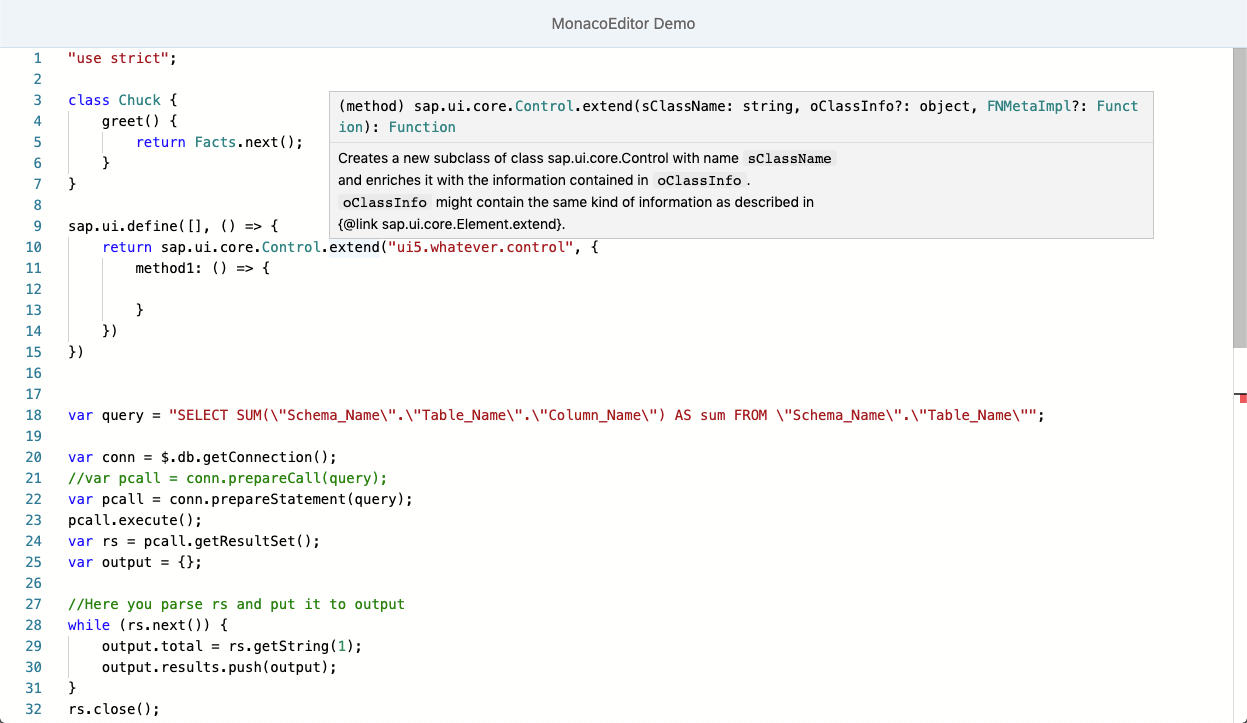Click the greet method name on line 4
1247x723 pixels.
(120, 120)
